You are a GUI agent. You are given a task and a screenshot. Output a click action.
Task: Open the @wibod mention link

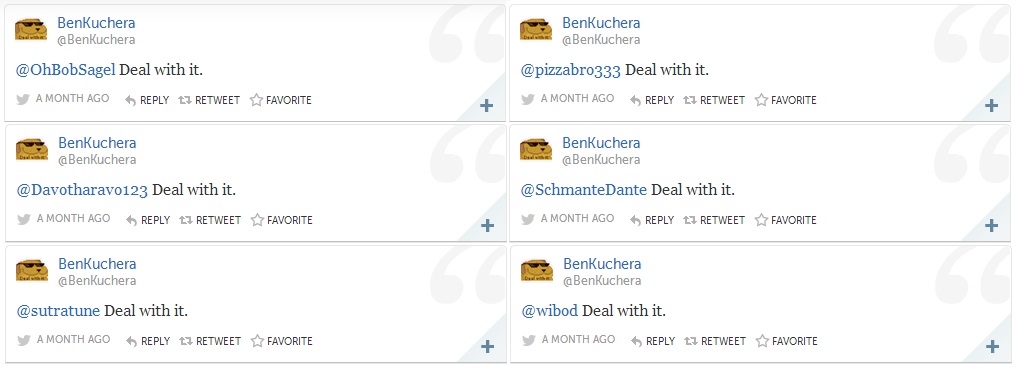pos(550,311)
